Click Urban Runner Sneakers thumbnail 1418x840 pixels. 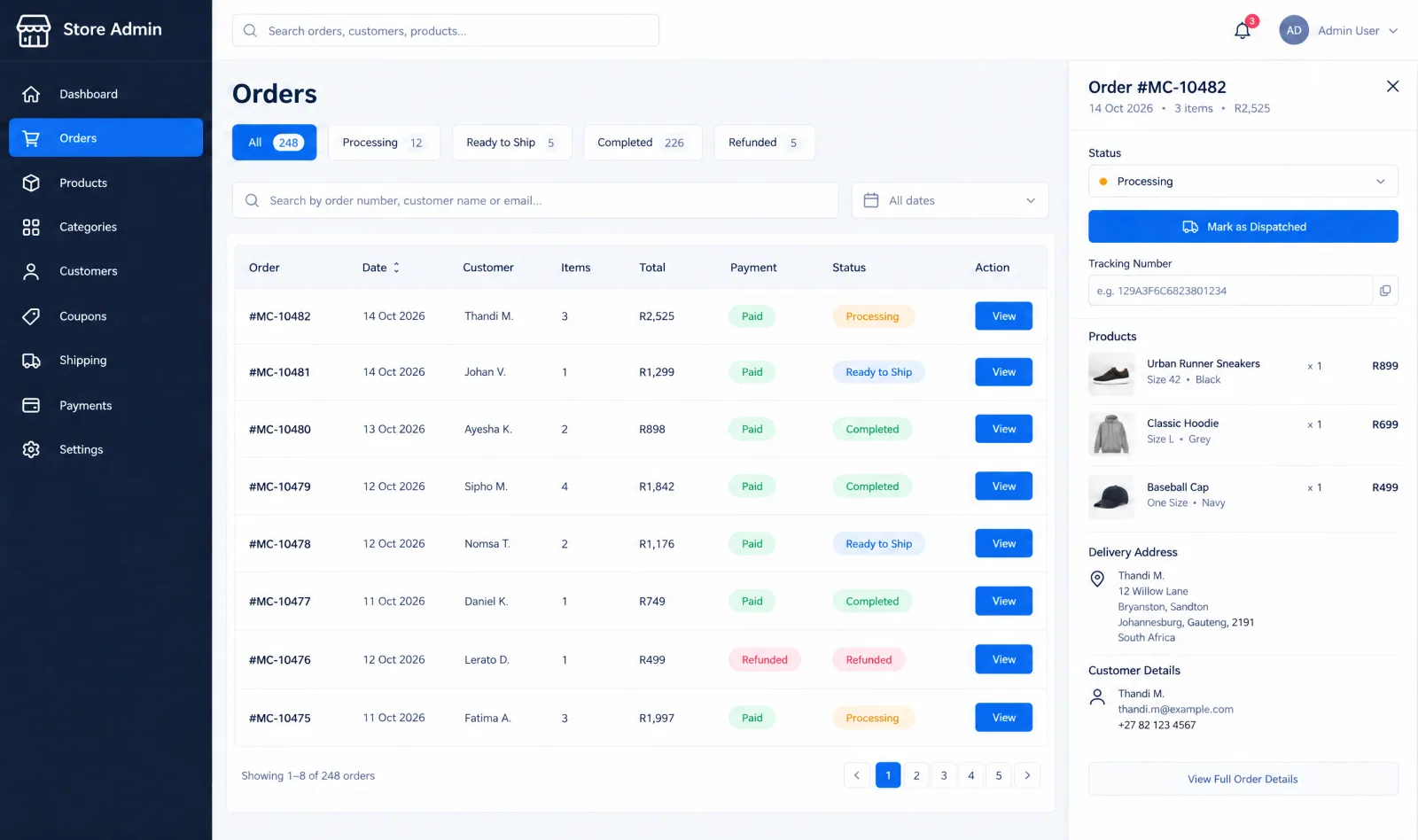coord(1111,373)
